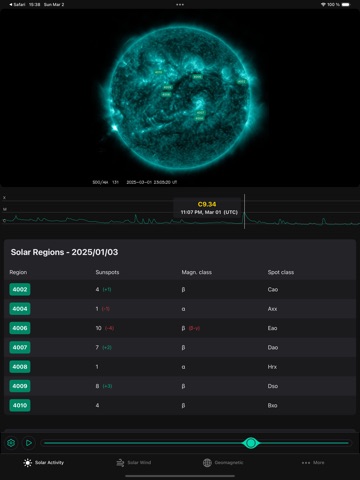Click spot class 'Axx' for region 4004

click(272, 309)
